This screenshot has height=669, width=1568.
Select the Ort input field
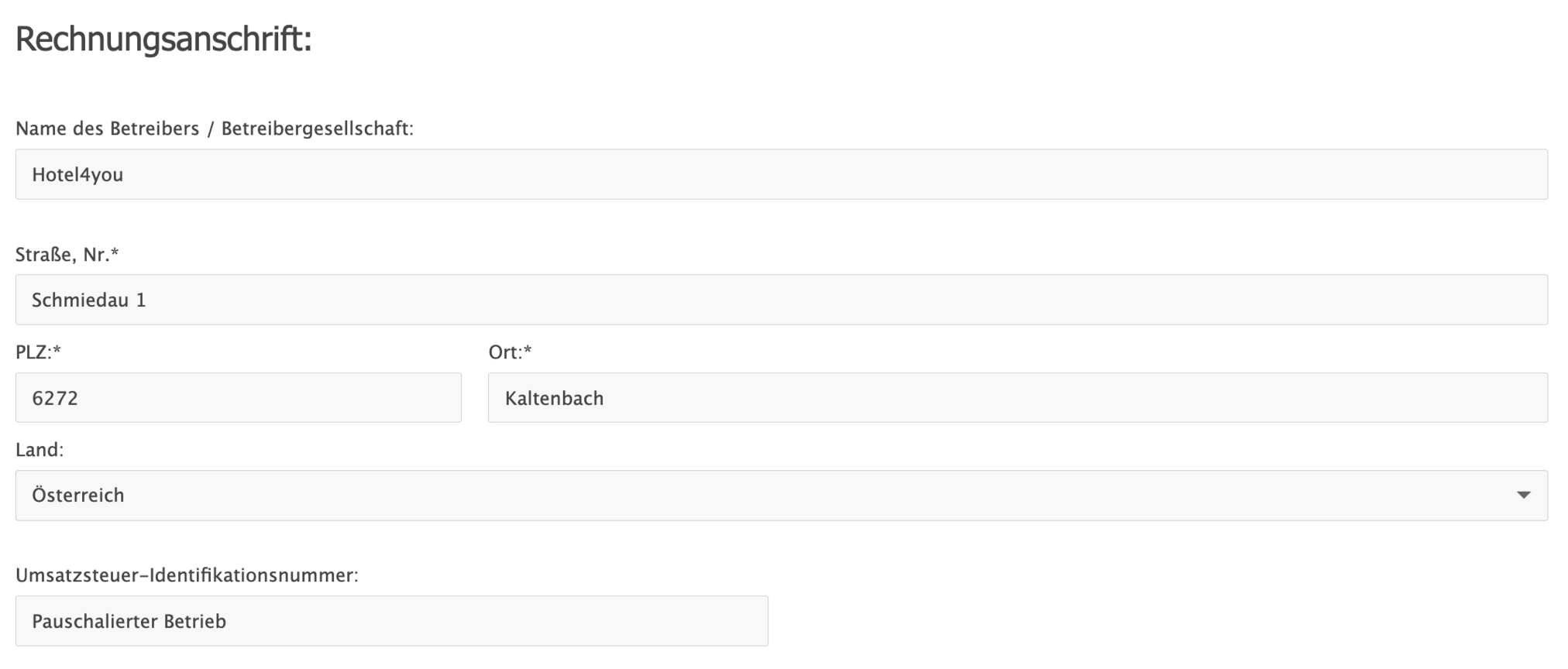tap(1017, 398)
